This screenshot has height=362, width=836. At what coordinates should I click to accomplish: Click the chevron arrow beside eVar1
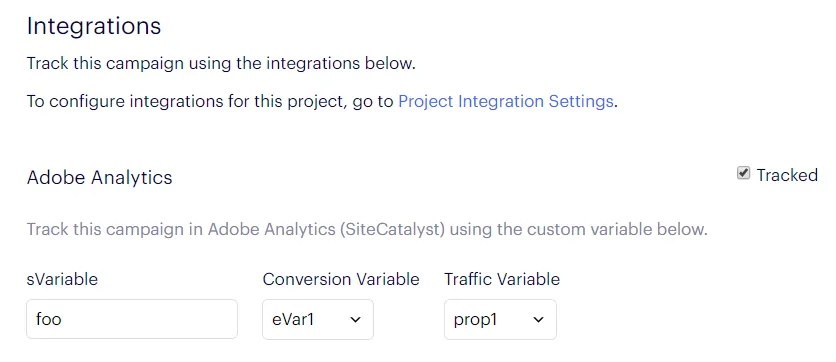coord(355,320)
